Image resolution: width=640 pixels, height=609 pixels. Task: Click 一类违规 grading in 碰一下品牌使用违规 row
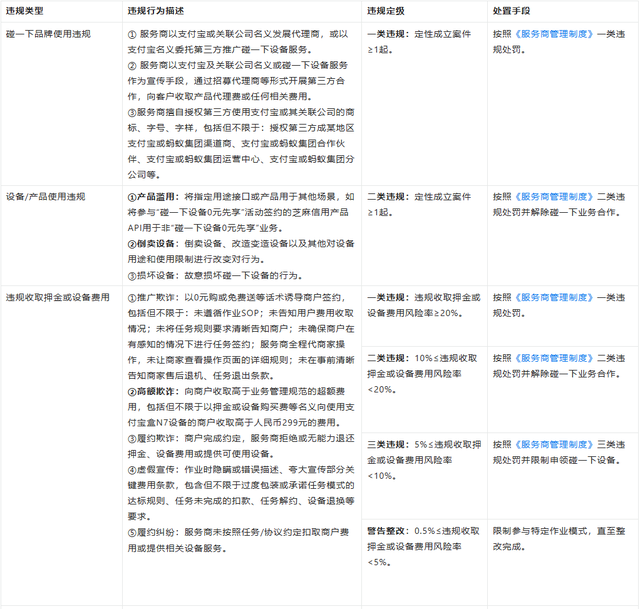(419, 42)
